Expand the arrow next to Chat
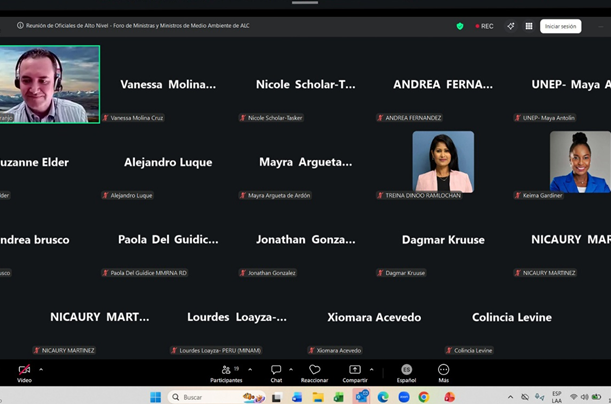Viewport: 611px width, 404px height. pos(291,369)
